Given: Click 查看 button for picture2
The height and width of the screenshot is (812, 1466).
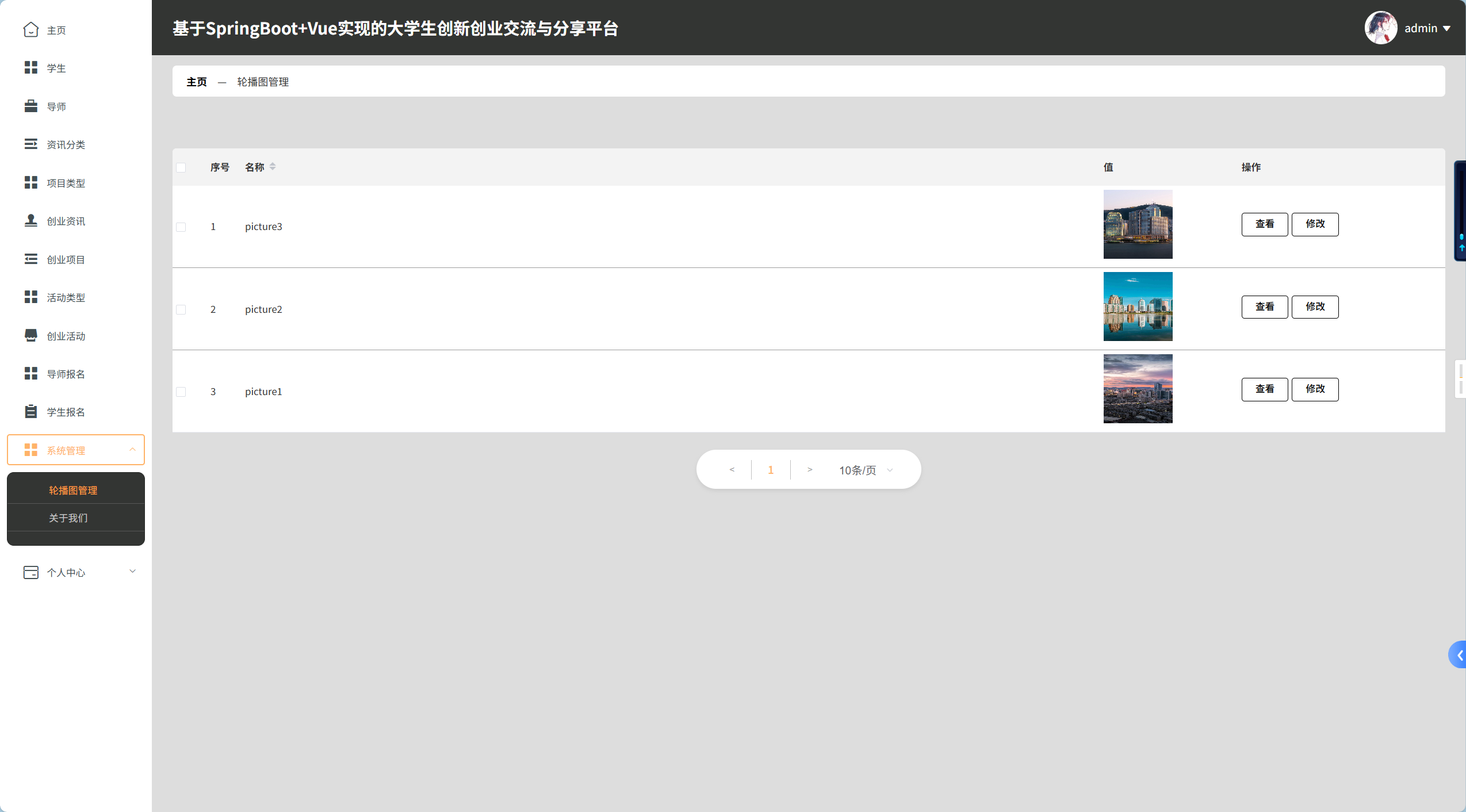Looking at the screenshot, I should pos(1264,307).
